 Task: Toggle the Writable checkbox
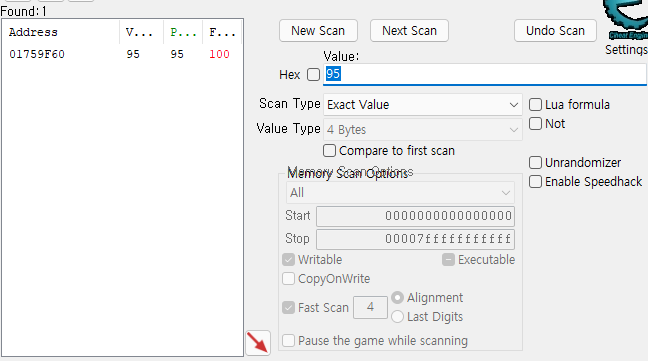pyautogui.click(x=288, y=260)
